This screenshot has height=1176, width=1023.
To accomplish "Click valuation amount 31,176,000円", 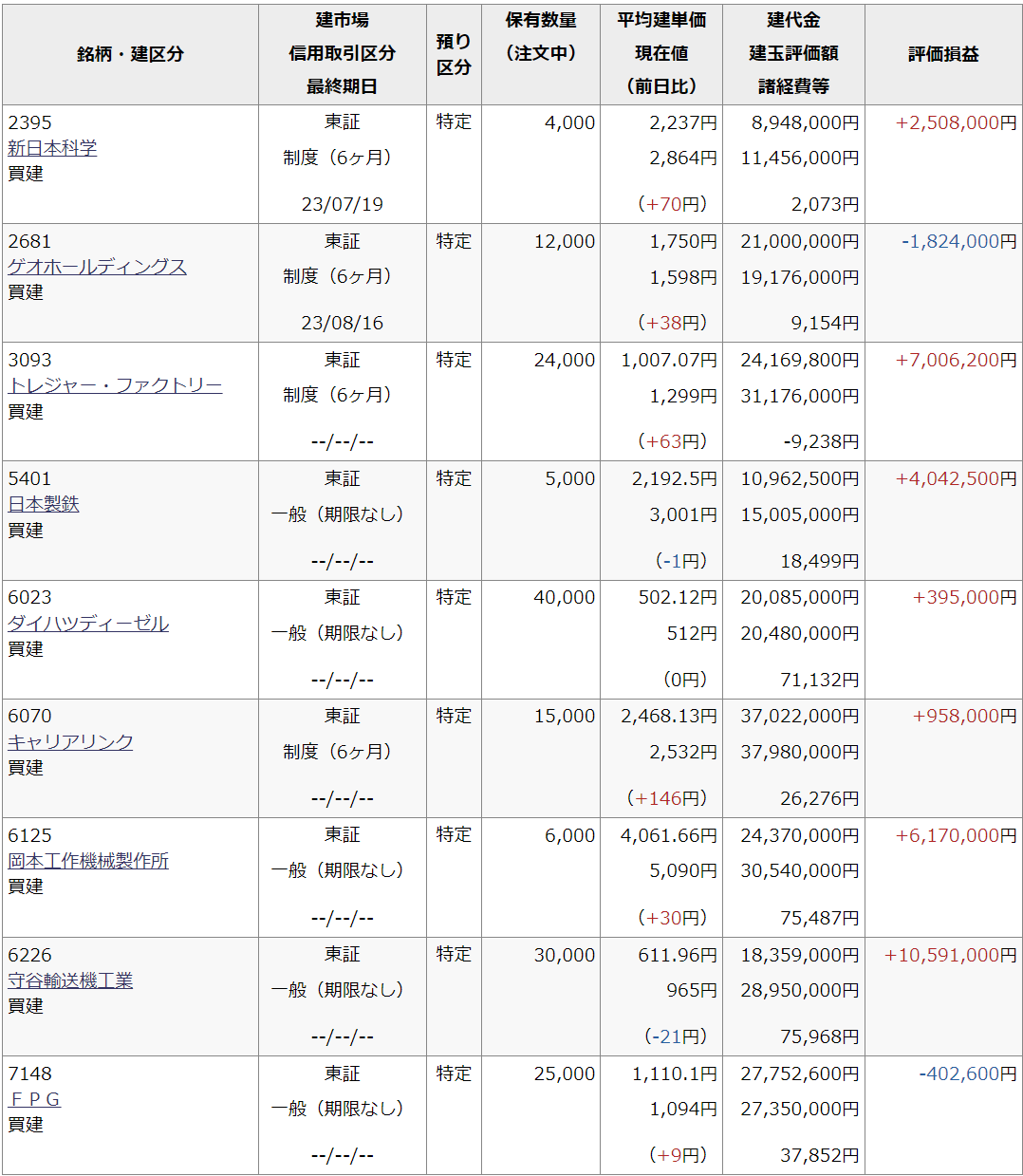I will (800, 396).
